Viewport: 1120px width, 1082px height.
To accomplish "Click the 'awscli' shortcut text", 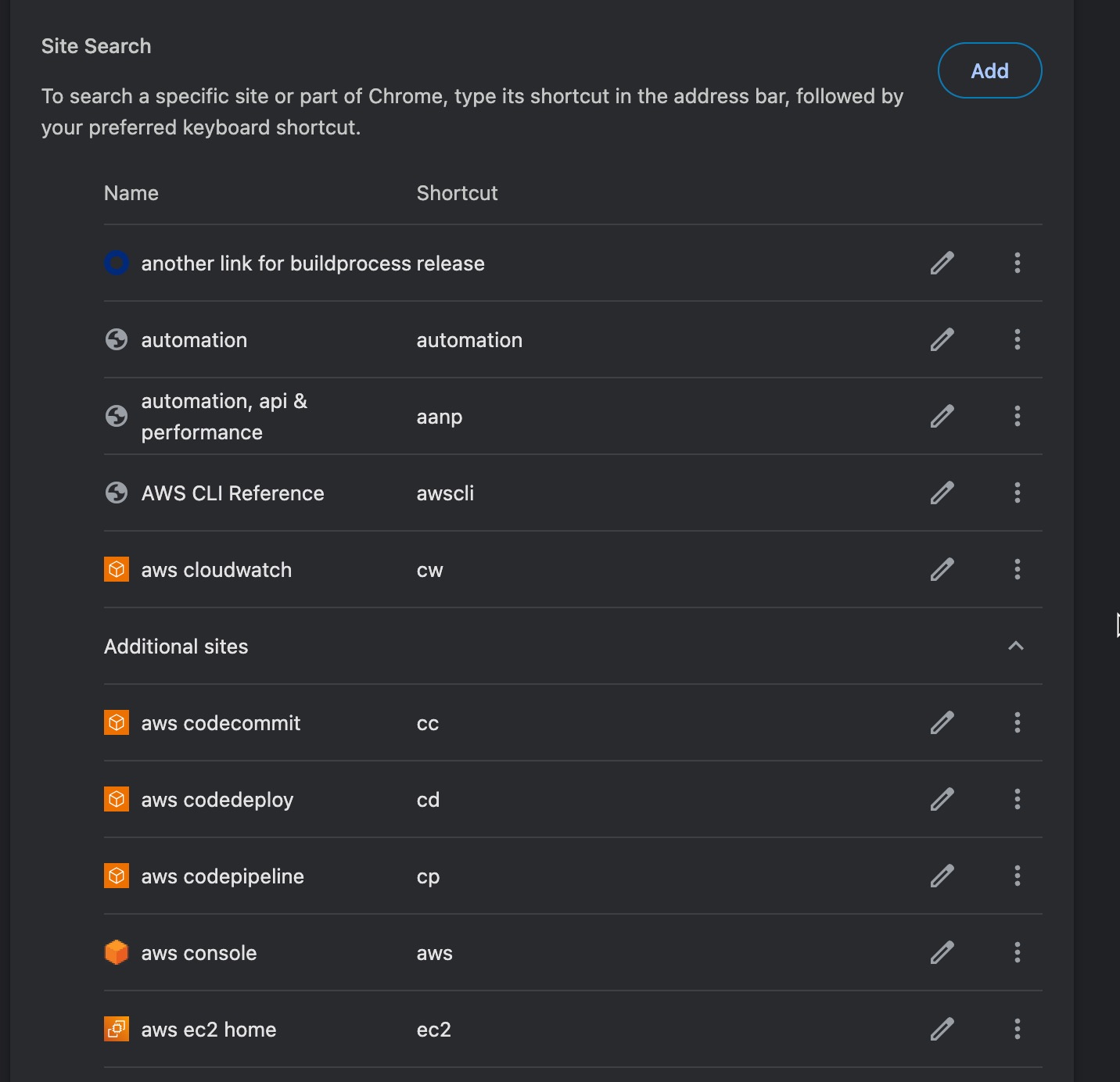I will point(445,493).
